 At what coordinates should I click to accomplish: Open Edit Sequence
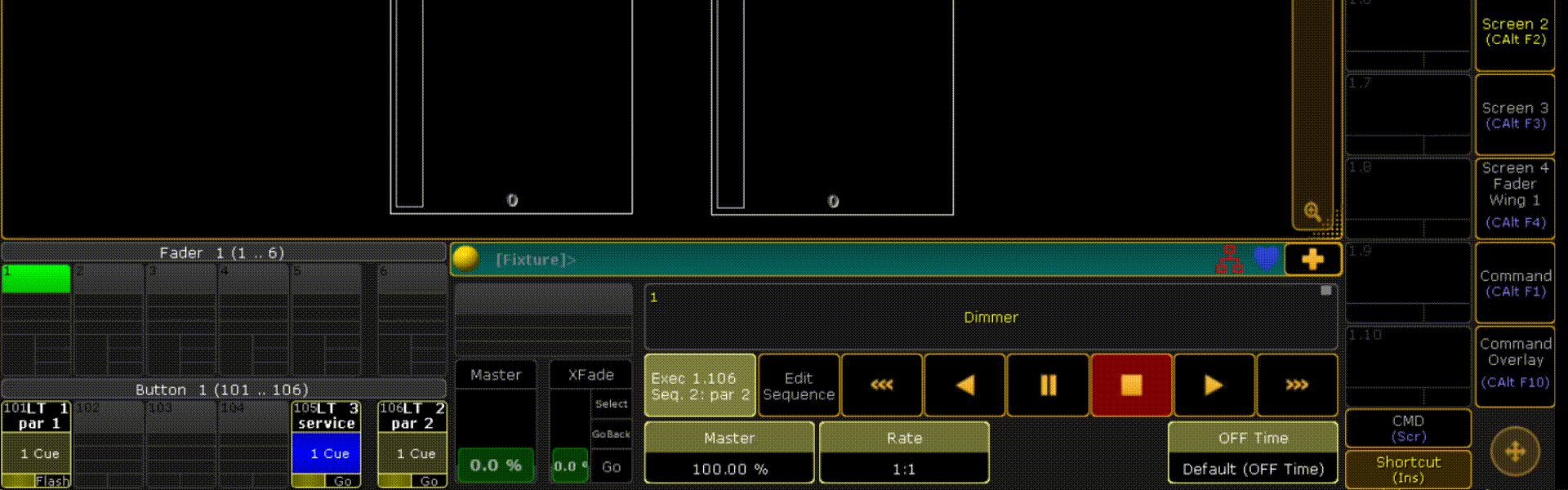tap(799, 385)
